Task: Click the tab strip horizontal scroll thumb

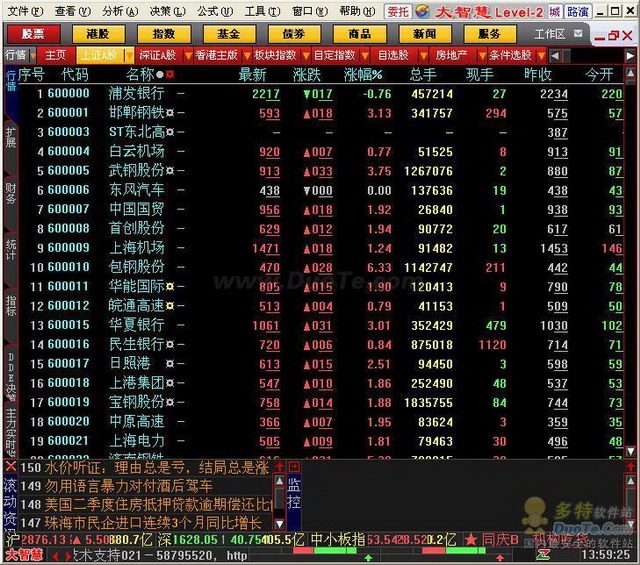Action: click(x=567, y=56)
